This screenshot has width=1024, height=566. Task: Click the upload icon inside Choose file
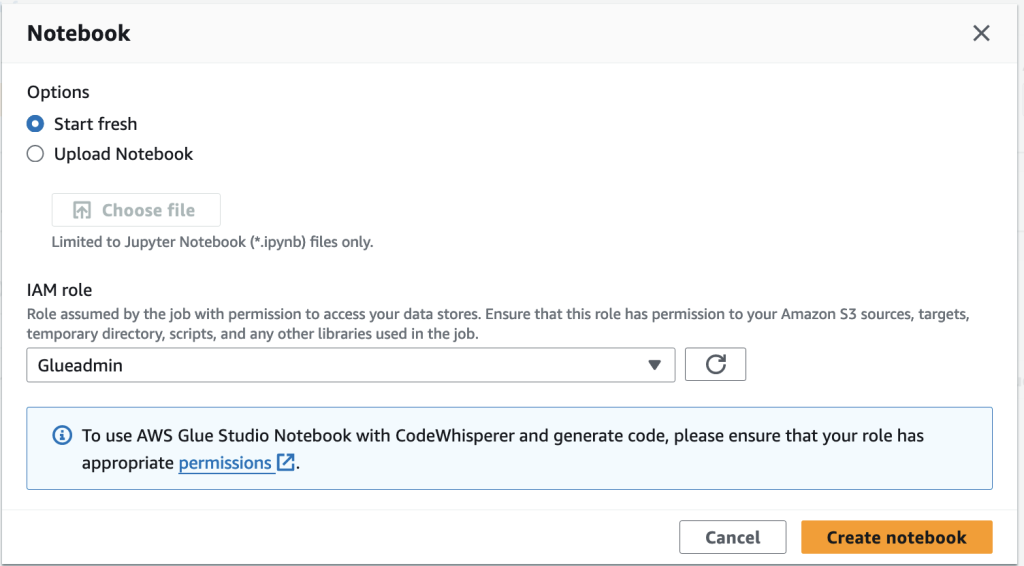tap(82, 210)
